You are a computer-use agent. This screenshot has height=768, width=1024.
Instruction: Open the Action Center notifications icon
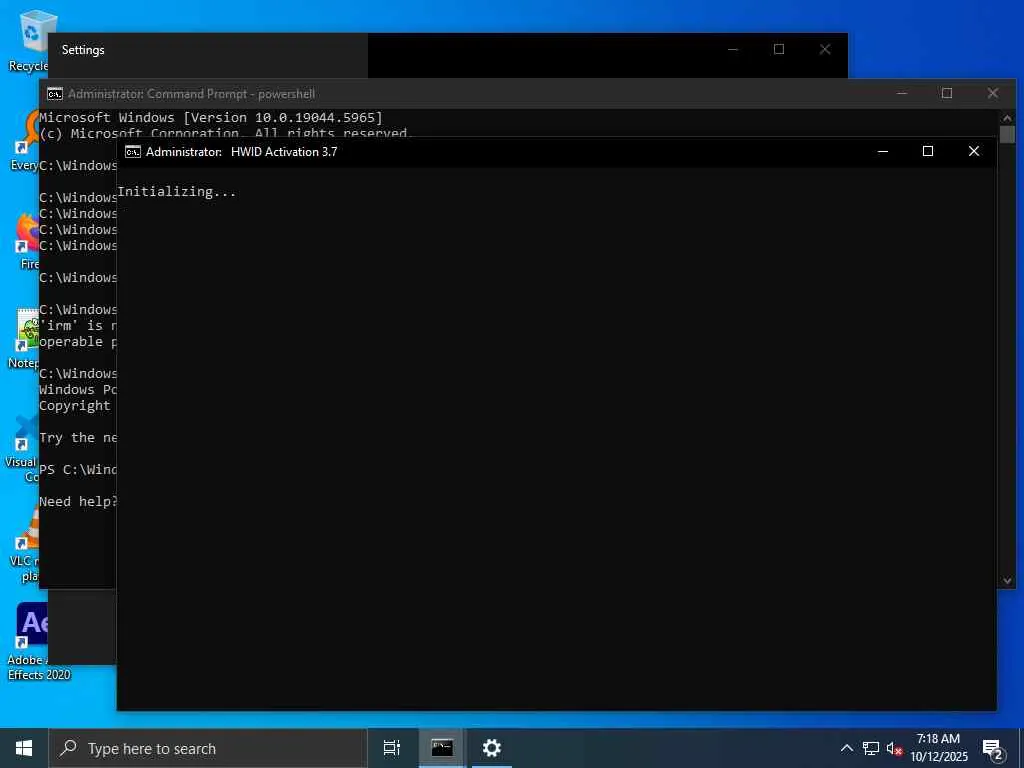point(993,749)
